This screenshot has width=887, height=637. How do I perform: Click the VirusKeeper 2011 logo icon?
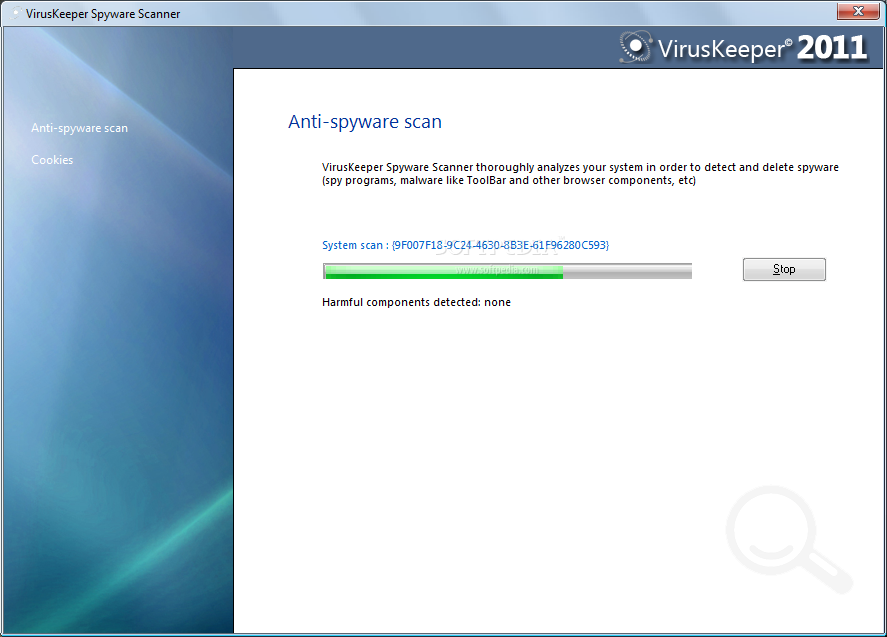click(x=635, y=47)
